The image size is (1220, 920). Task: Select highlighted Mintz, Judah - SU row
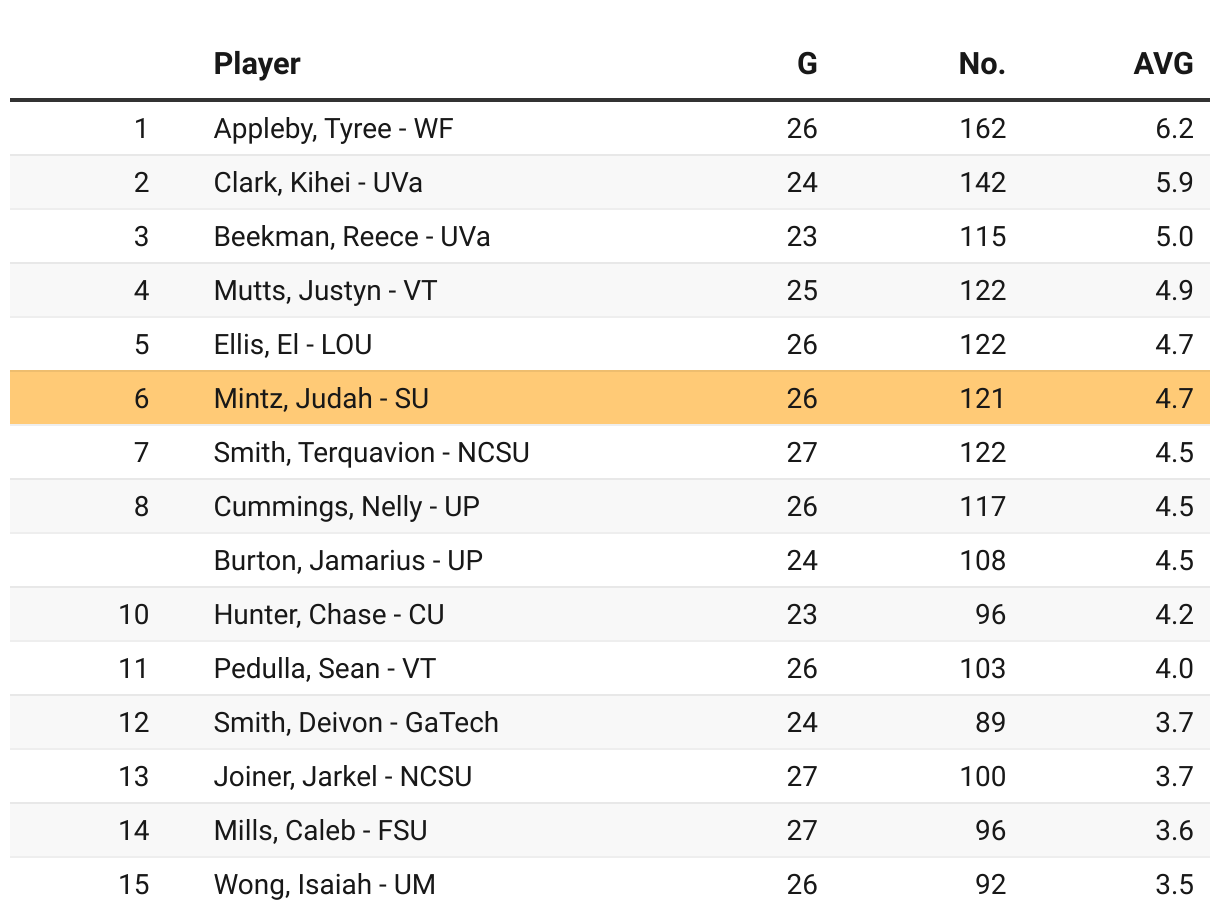(x=610, y=398)
